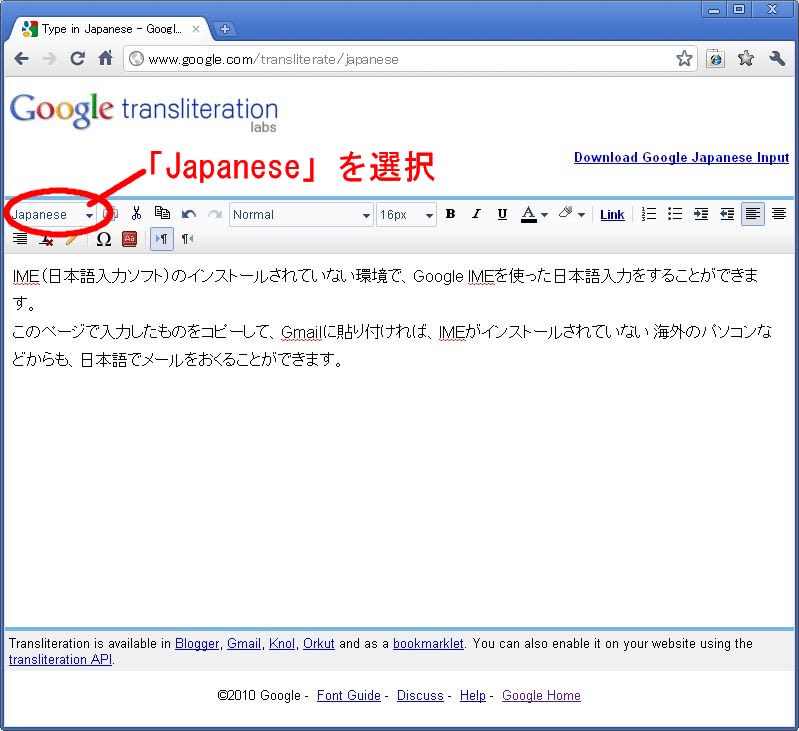Image resolution: width=799 pixels, height=731 pixels.
Task: Toggle underline formatting
Action: (x=502, y=214)
